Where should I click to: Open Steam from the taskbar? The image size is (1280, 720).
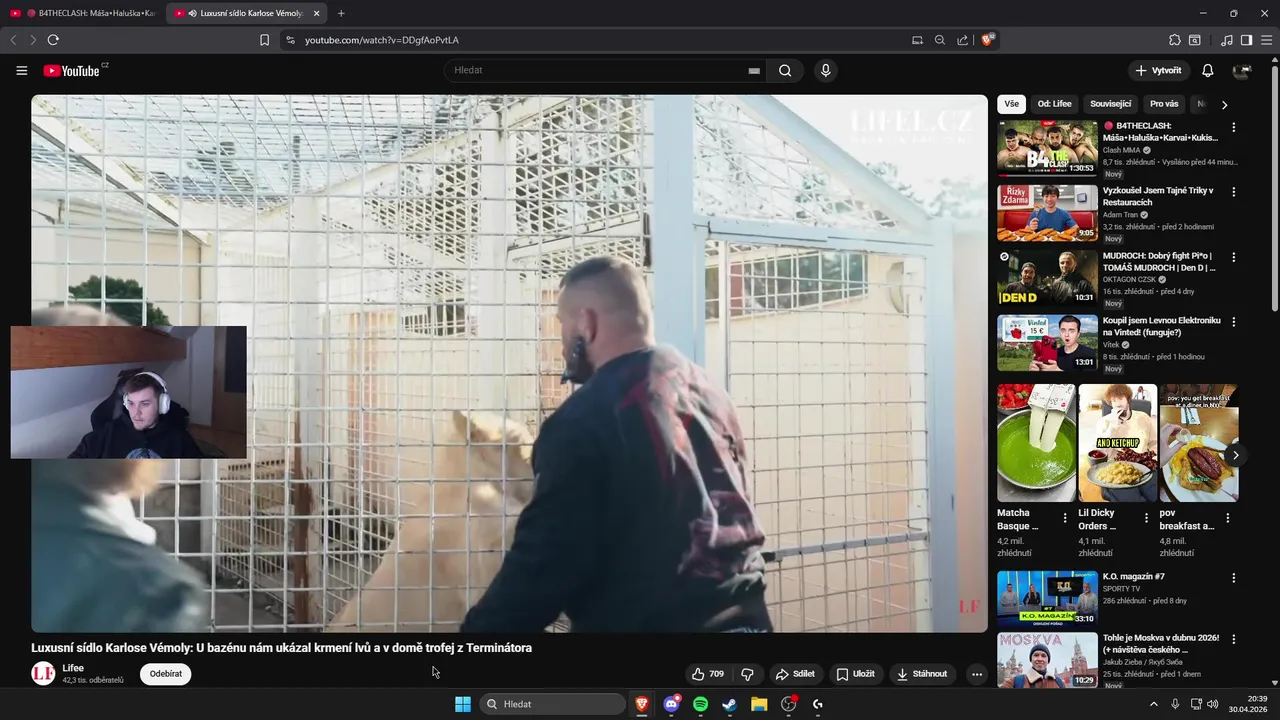tap(730, 704)
